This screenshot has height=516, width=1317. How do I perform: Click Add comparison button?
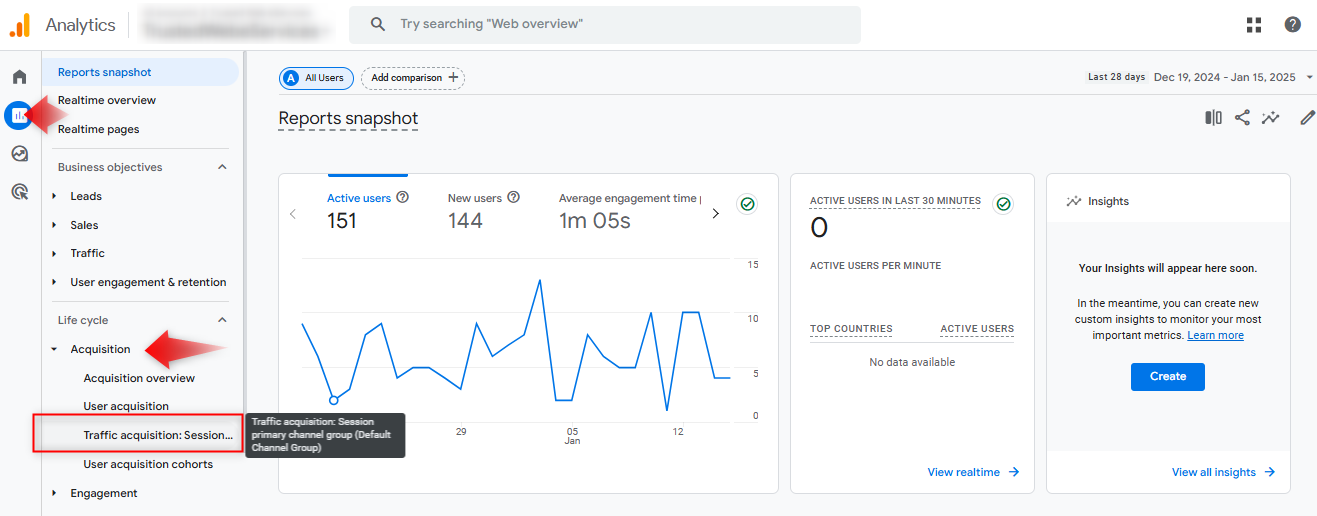pyautogui.click(x=413, y=78)
